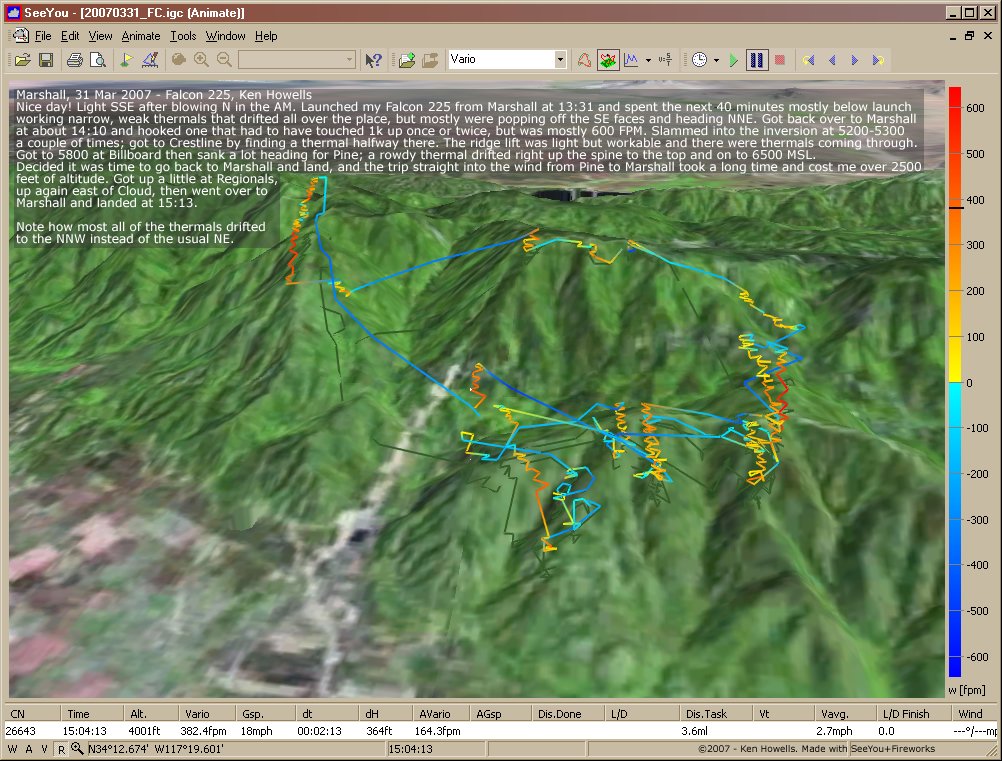Open Print Preview from the toolbar
This screenshot has width=1002, height=761.
coord(97,60)
